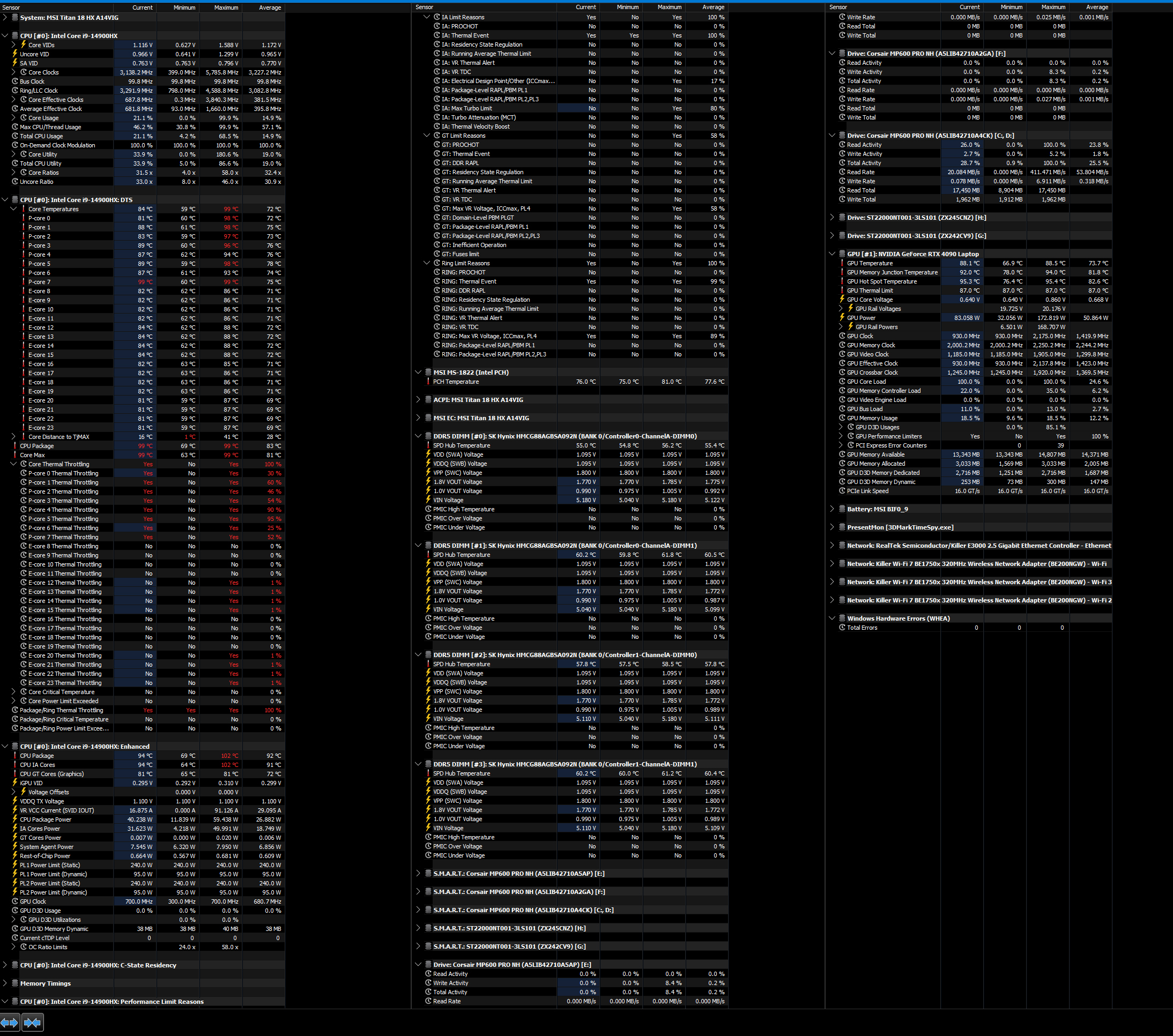Click the chip icon of MSI MS-1822 (Intel PCH)

[428, 372]
